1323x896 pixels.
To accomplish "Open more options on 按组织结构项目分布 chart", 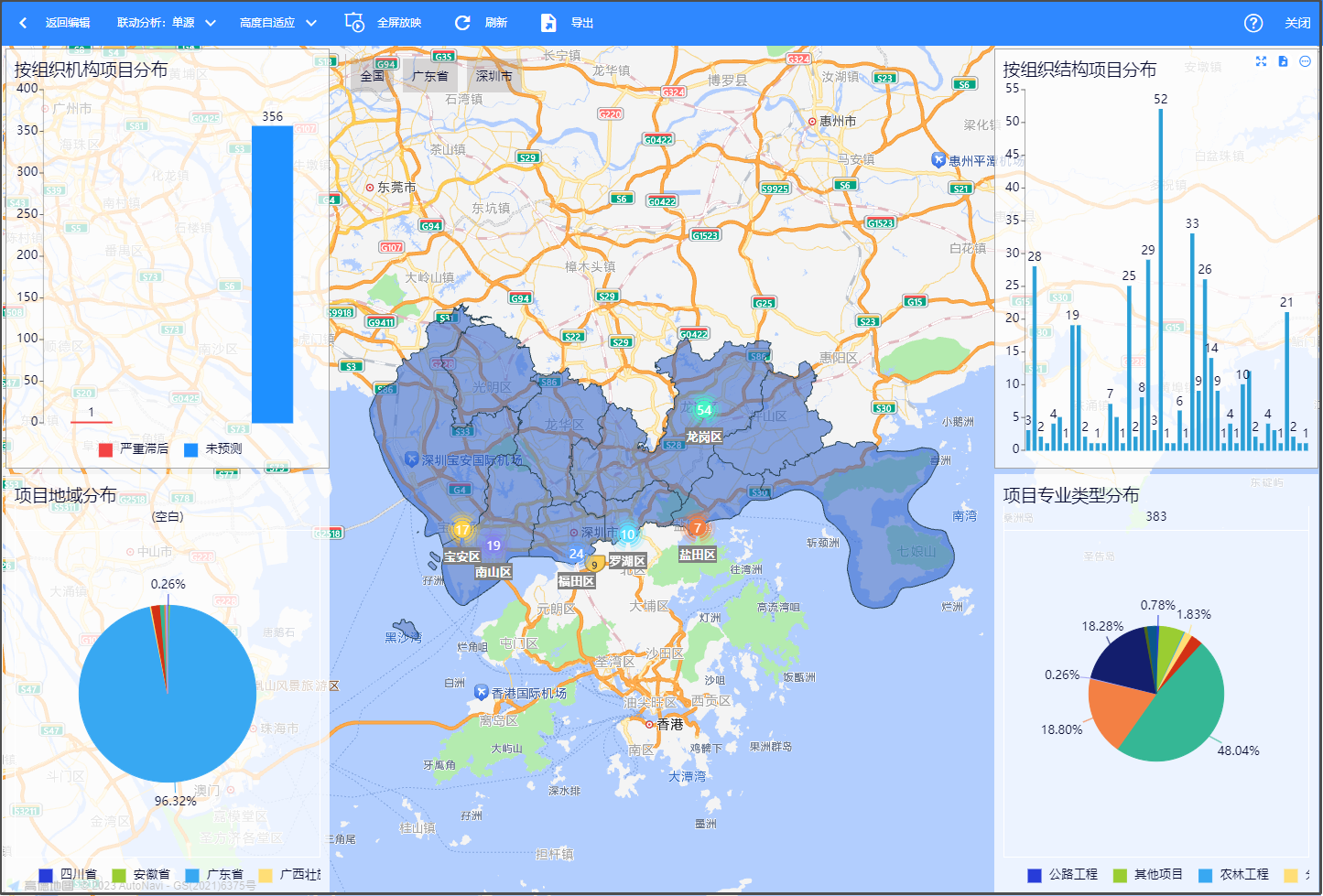I will (1305, 61).
